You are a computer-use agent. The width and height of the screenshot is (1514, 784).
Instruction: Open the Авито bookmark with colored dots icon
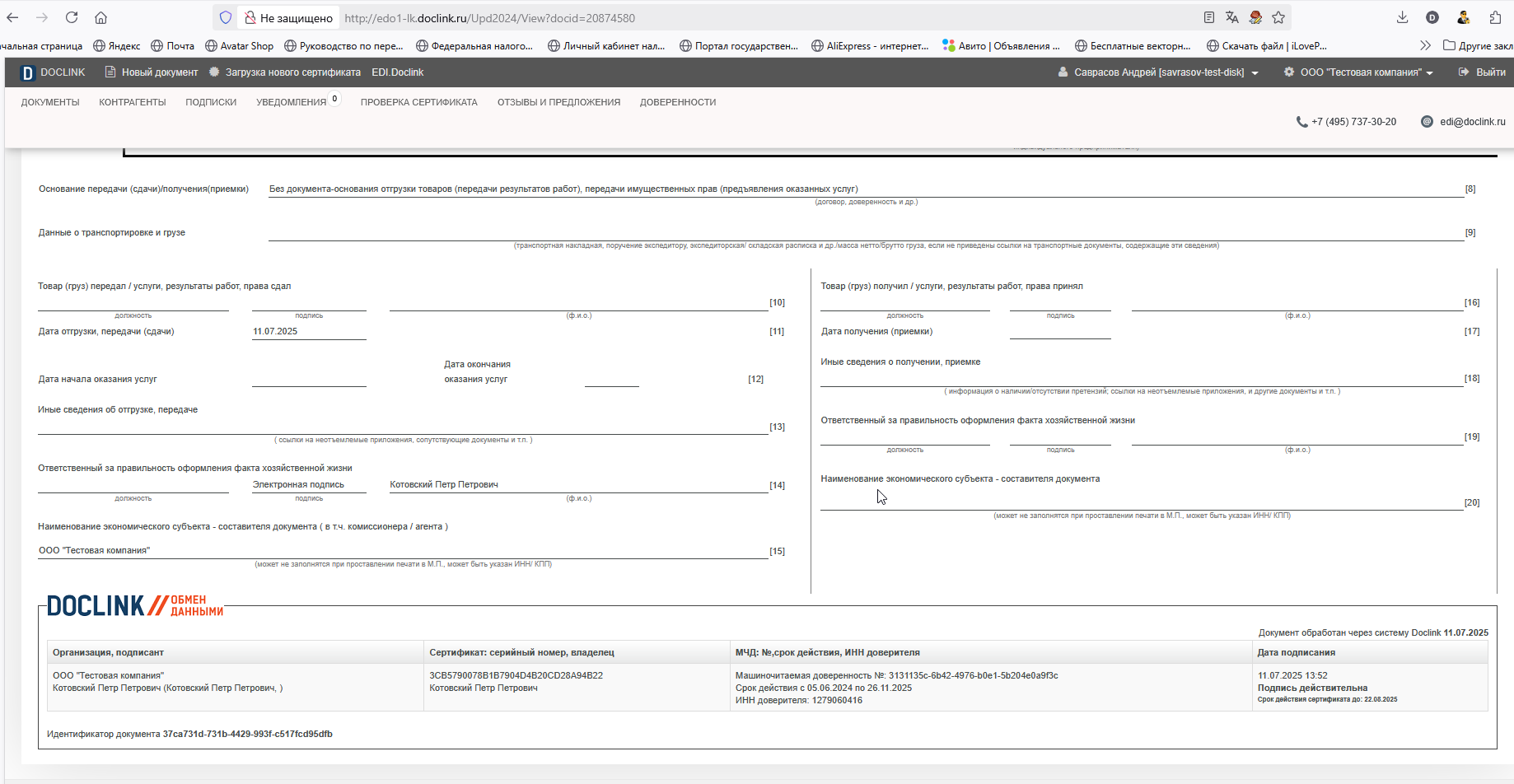(1001, 46)
